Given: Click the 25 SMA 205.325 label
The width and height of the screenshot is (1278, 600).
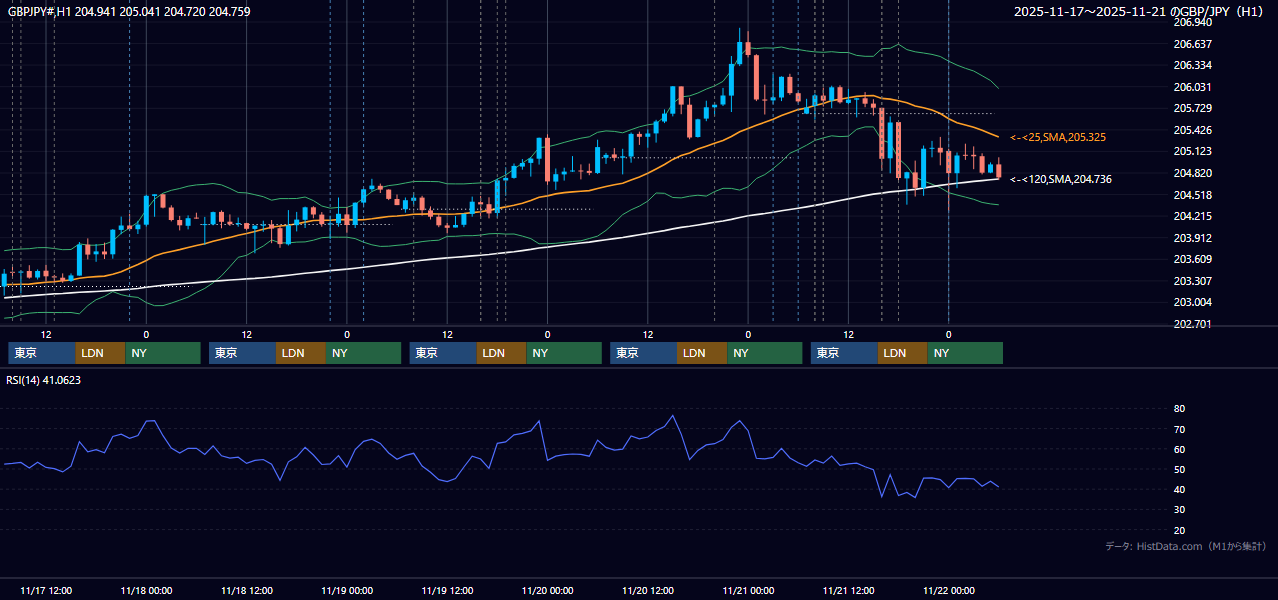Looking at the screenshot, I should pos(1058,137).
